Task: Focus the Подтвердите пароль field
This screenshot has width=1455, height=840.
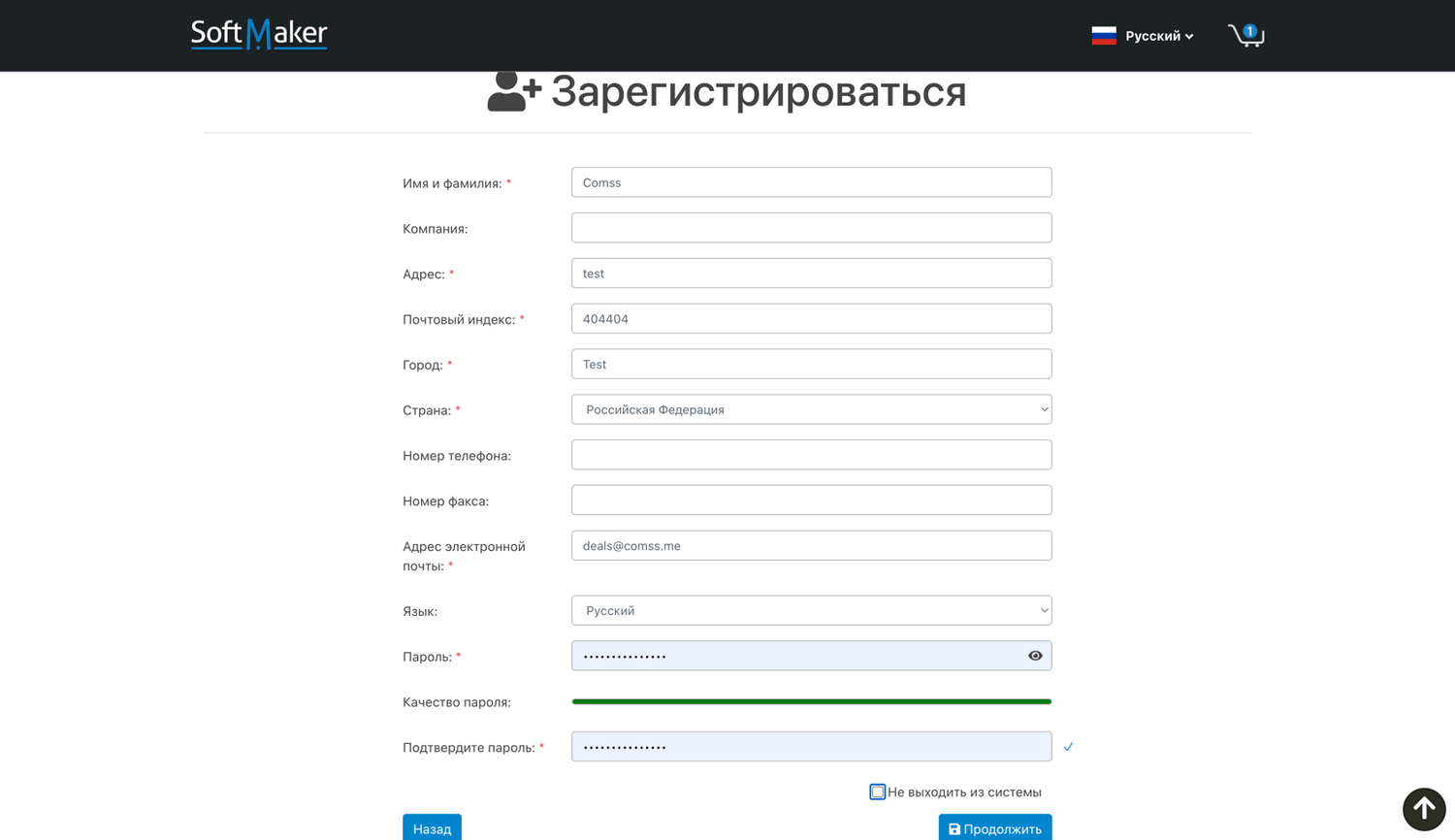Action: pyautogui.click(x=812, y=747)
